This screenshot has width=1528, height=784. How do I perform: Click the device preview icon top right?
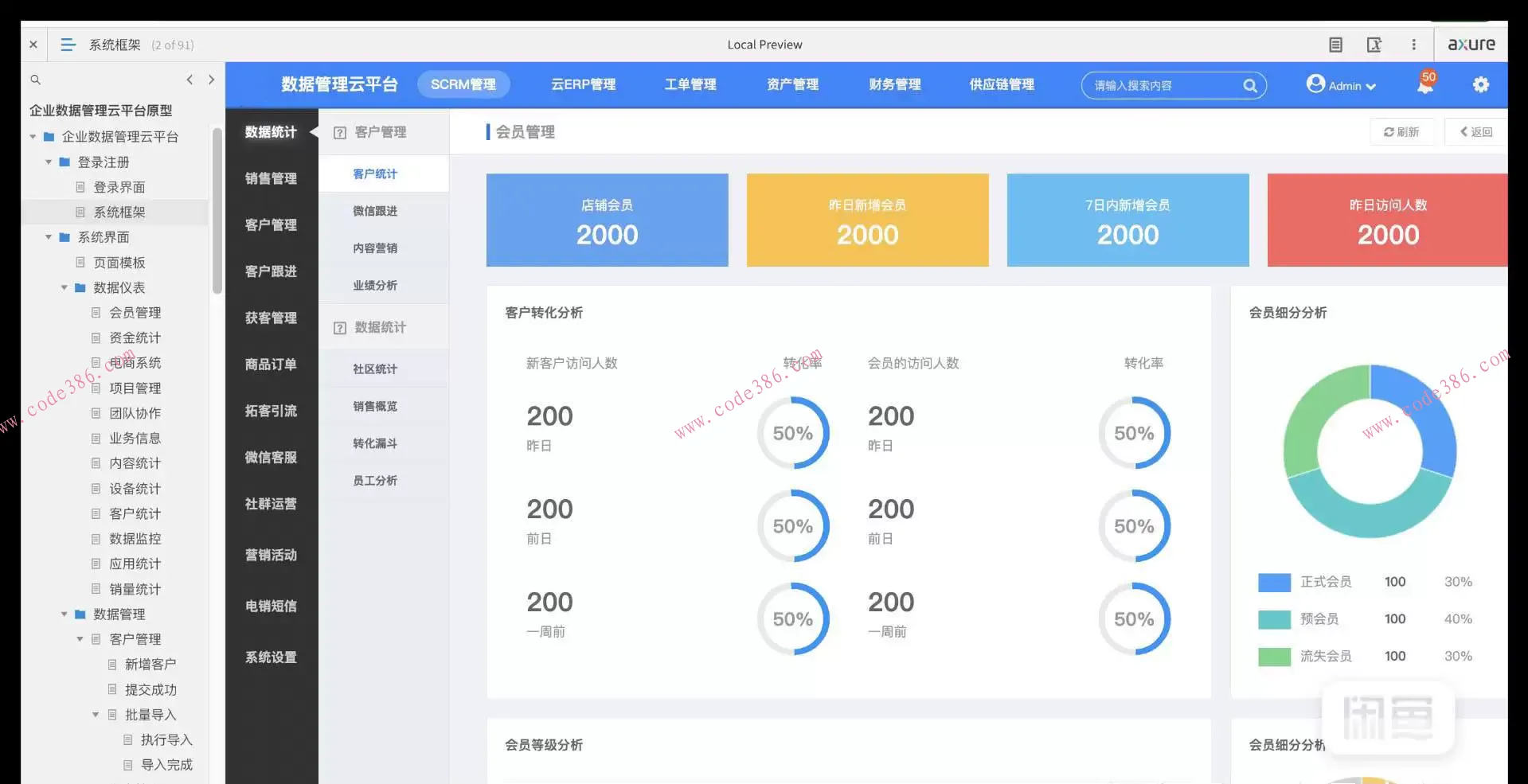1374,45
